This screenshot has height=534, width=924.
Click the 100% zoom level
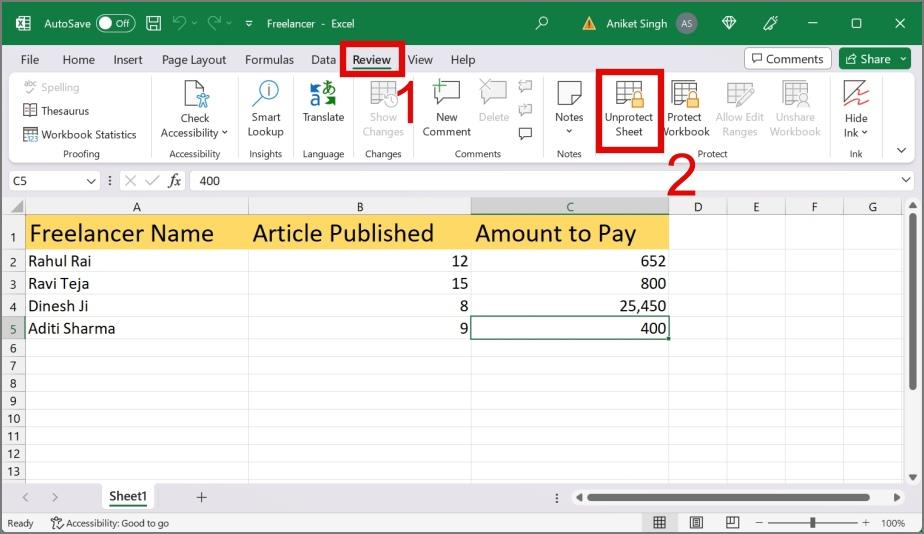tap(892, 523)
